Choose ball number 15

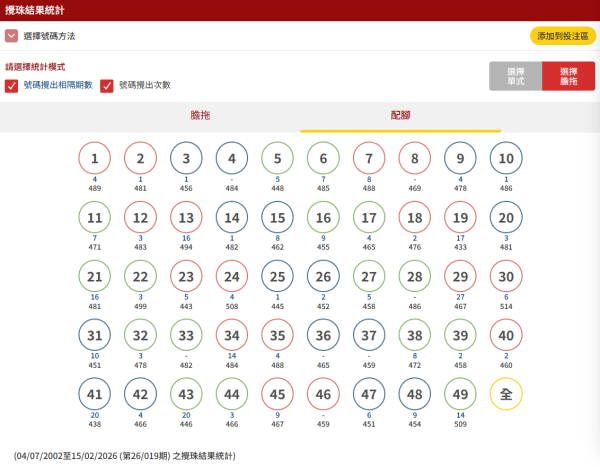coord(277,217)
